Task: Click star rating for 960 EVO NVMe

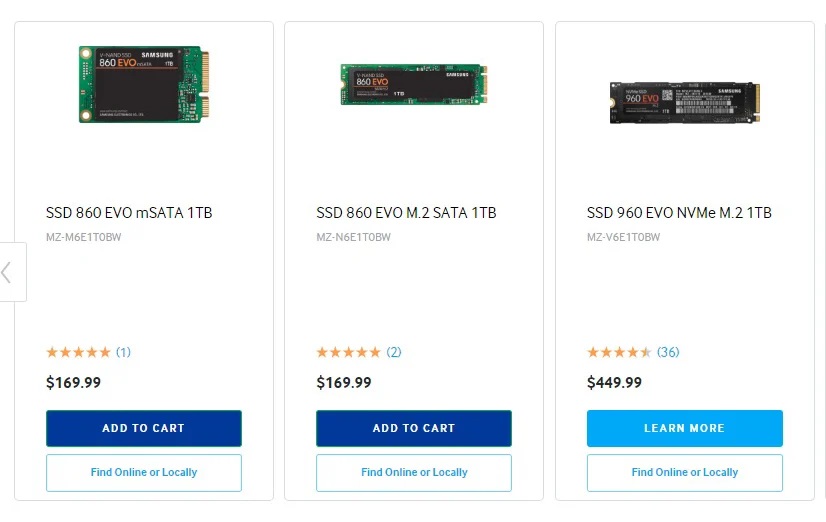Action: click(619, 352)
